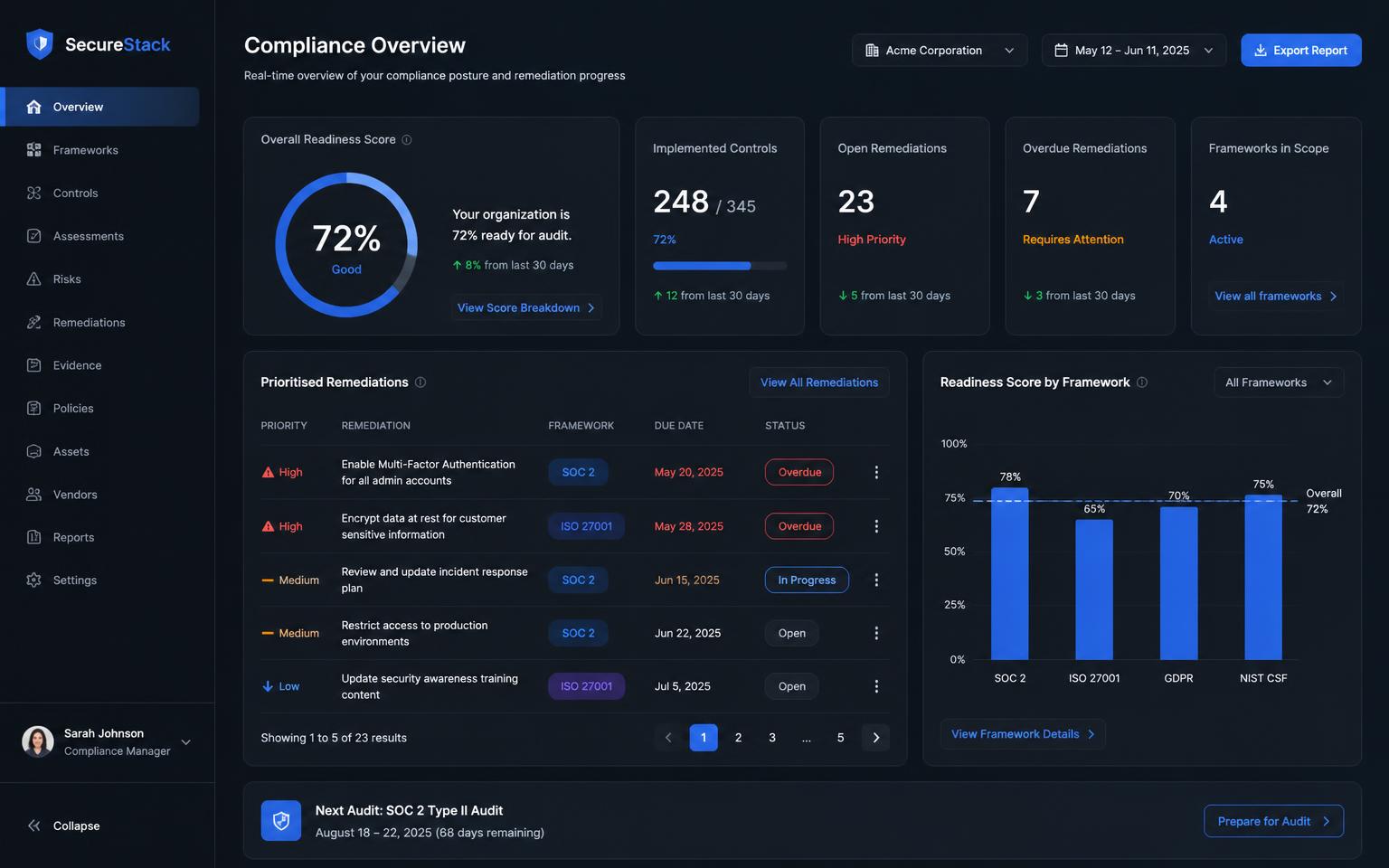Open the Frameworks section in sidebar
This screenshot has width=1389, height=868.
coord(99,150)
